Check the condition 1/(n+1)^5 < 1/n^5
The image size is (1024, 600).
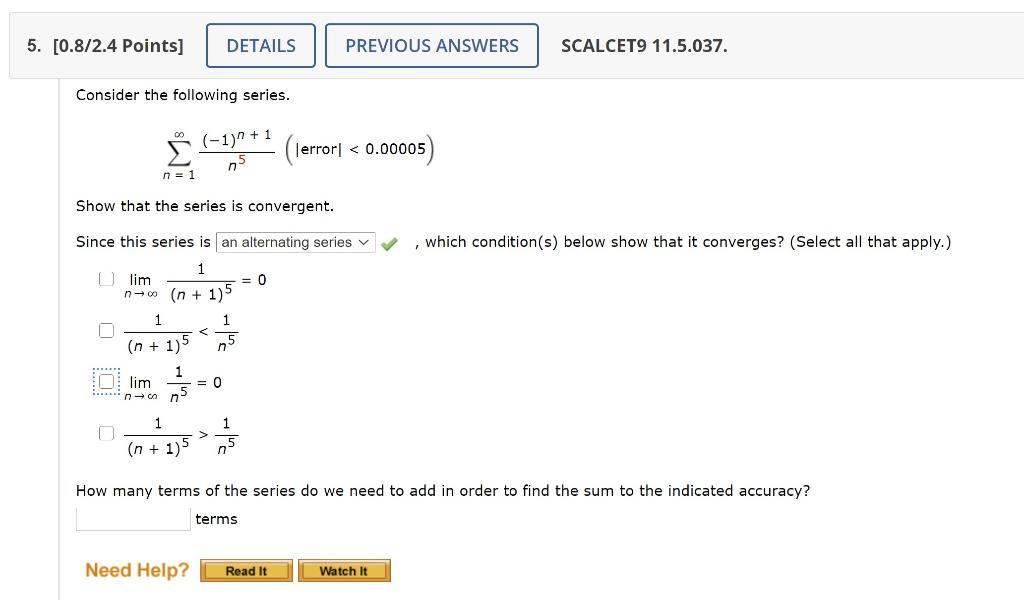(x=106, y=330)
